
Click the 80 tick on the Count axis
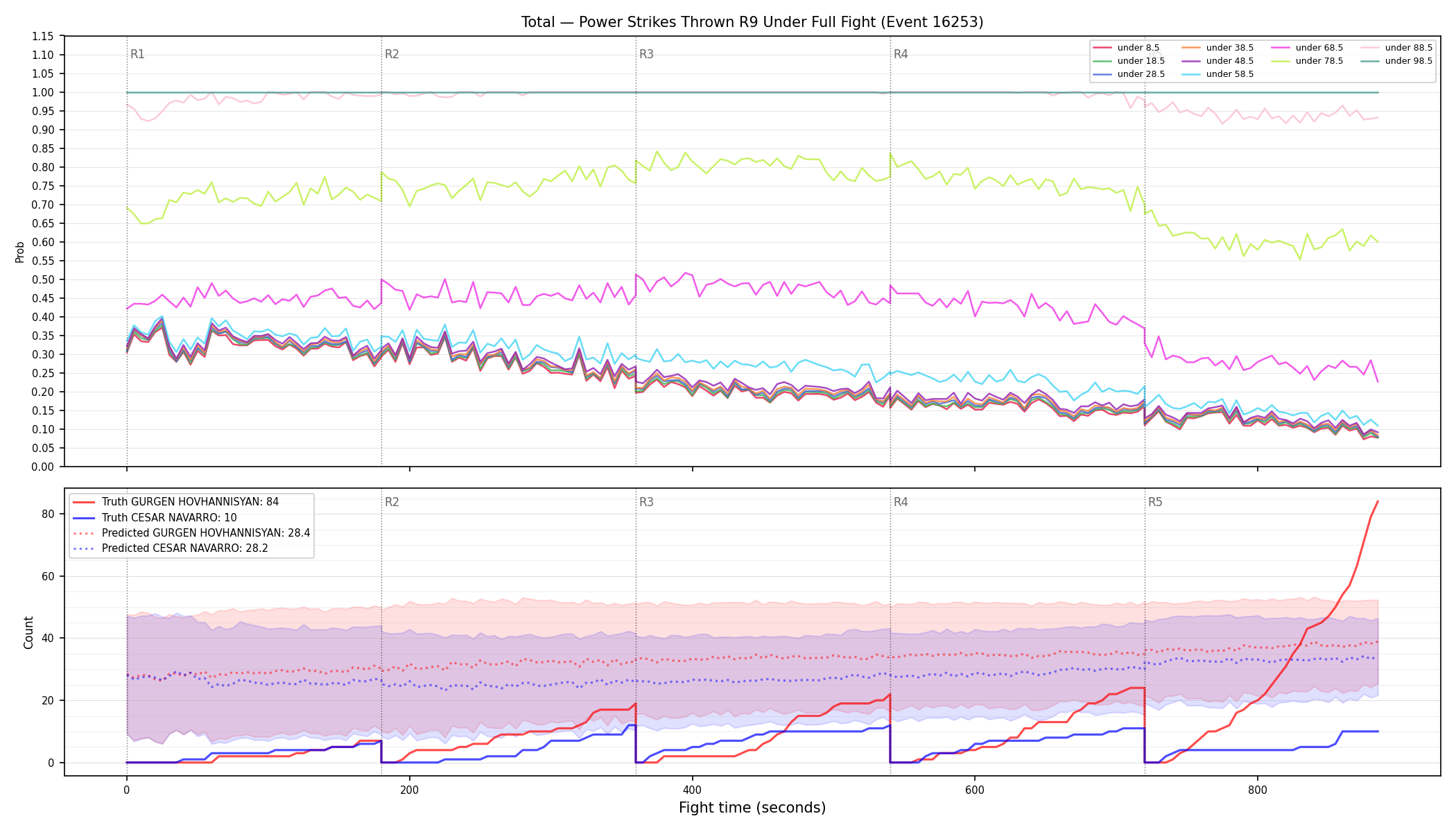tap(48, 514)
